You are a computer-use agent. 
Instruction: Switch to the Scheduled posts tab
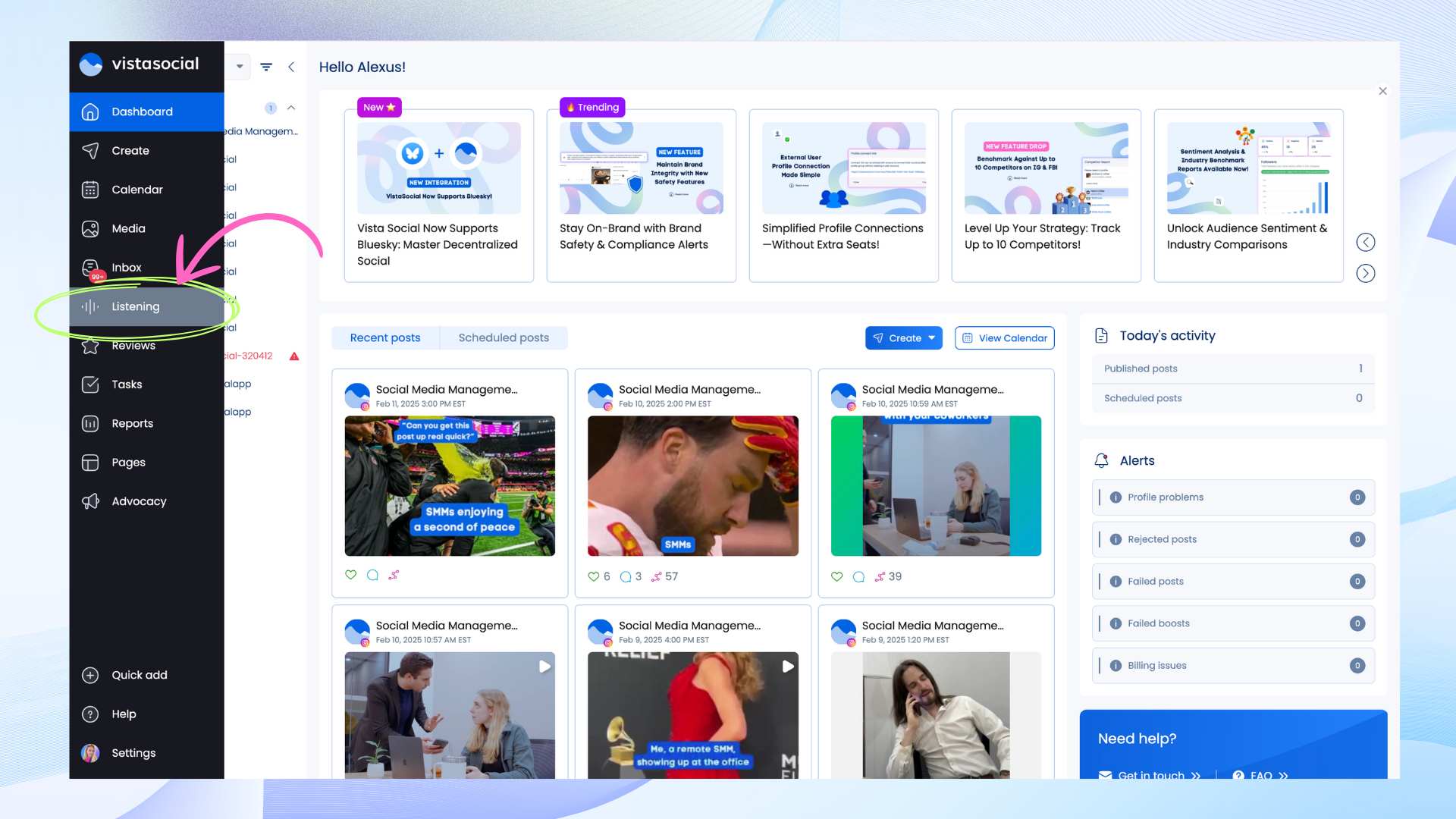pyautogui.click(x=504, y=337)
